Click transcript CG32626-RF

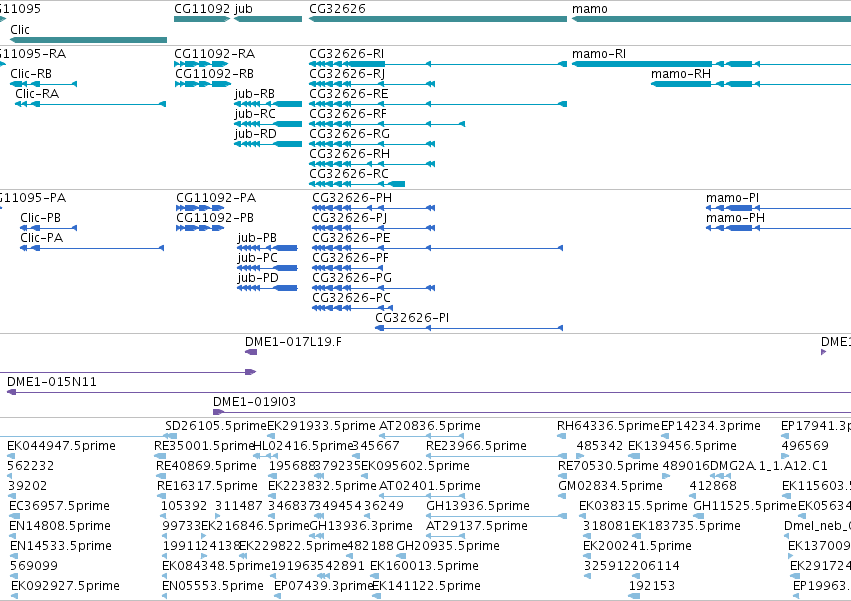point(387,124)
